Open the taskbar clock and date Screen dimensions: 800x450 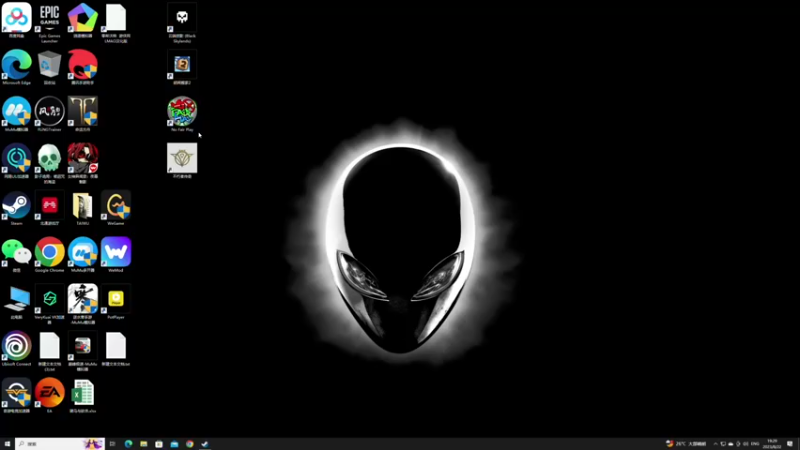click(x=772, y=444)
